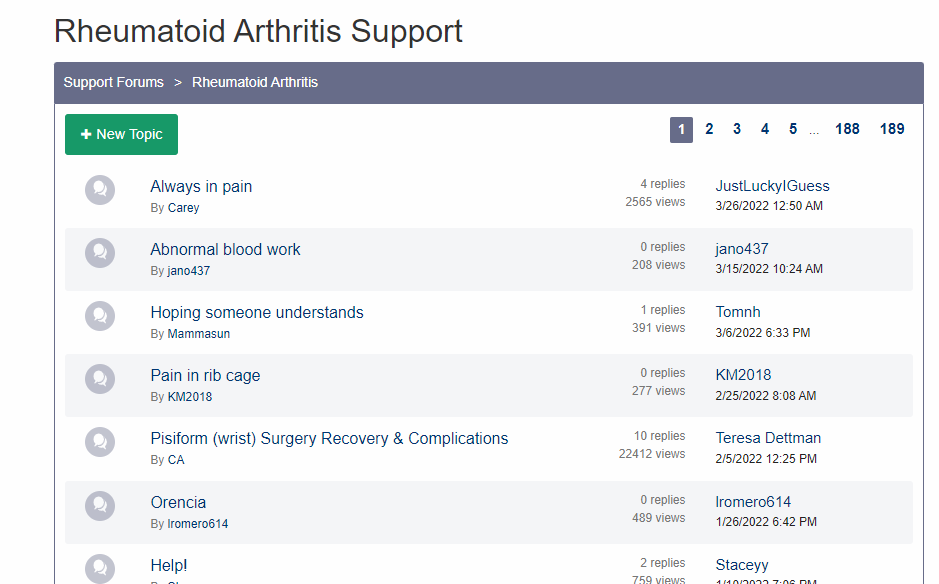The image size is (939, 584).
Task: Click topic icon beside Hoping someone understands
Action: click(x=100, y=316)
